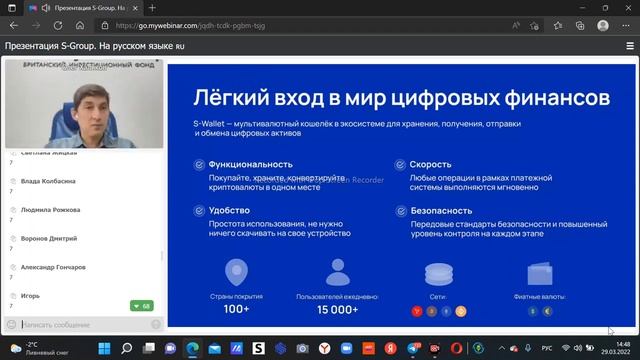
Task: Send the chat message
Action: click(x=156, y=324)
